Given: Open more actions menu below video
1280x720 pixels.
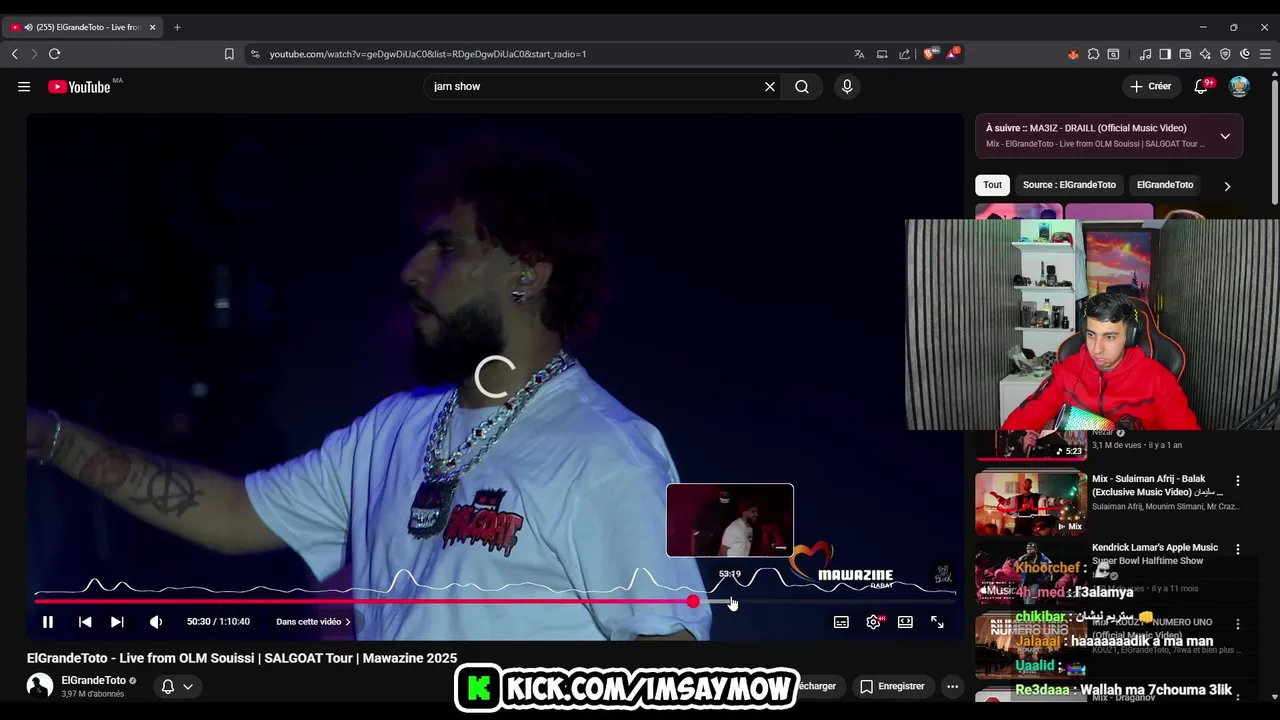Looking at the screenshot, I should (952, 686).
